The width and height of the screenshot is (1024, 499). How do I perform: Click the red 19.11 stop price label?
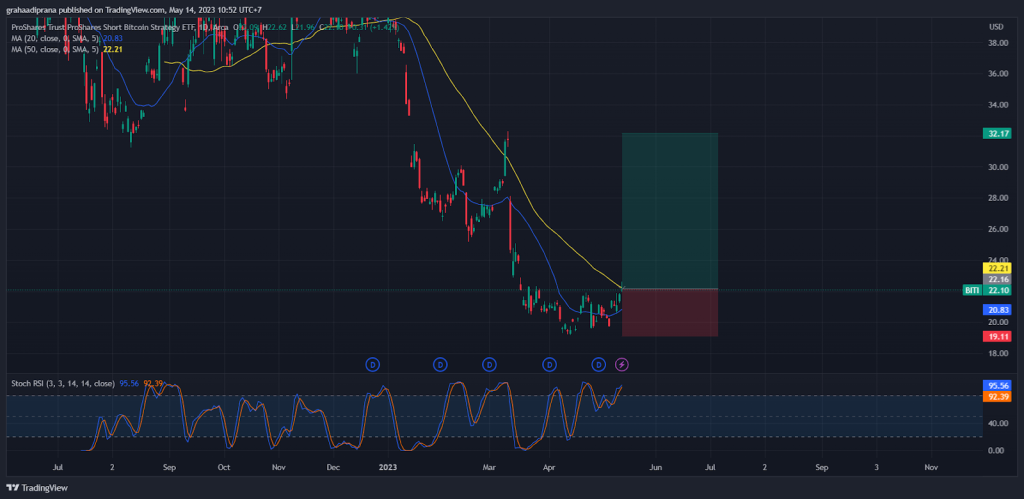click(x=997, y=336)
